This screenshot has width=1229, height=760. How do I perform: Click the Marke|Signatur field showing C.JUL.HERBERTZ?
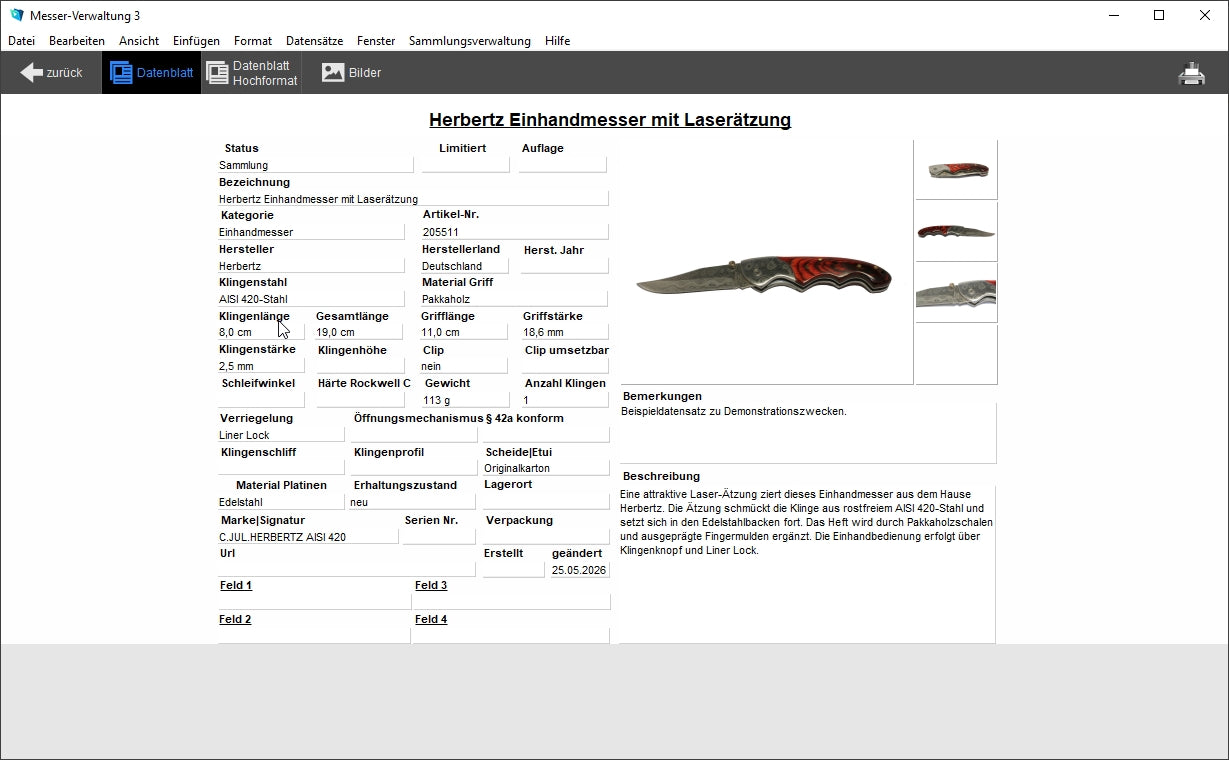[308, 537]
